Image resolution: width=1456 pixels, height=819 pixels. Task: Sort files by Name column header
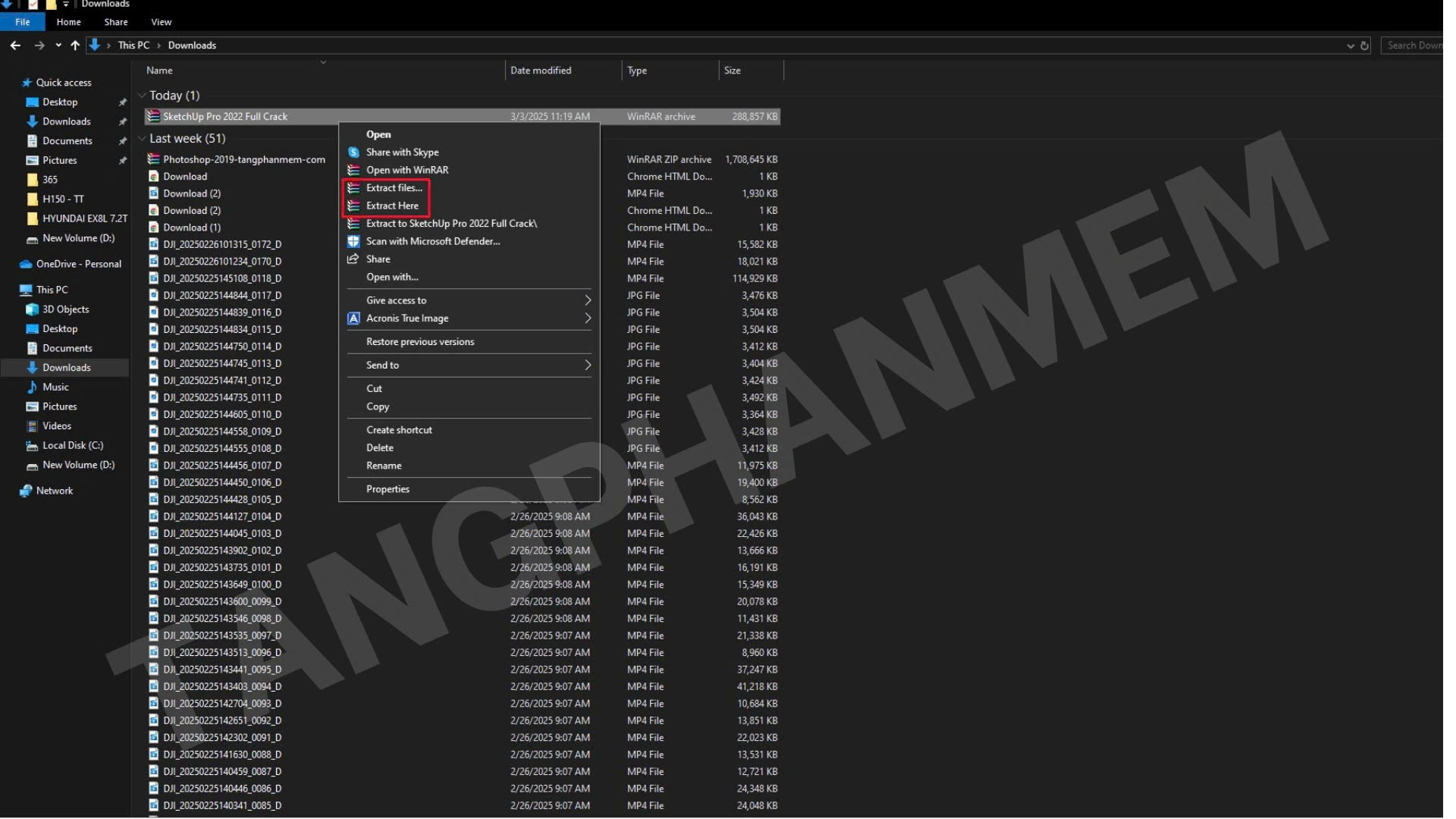point(159,71)
